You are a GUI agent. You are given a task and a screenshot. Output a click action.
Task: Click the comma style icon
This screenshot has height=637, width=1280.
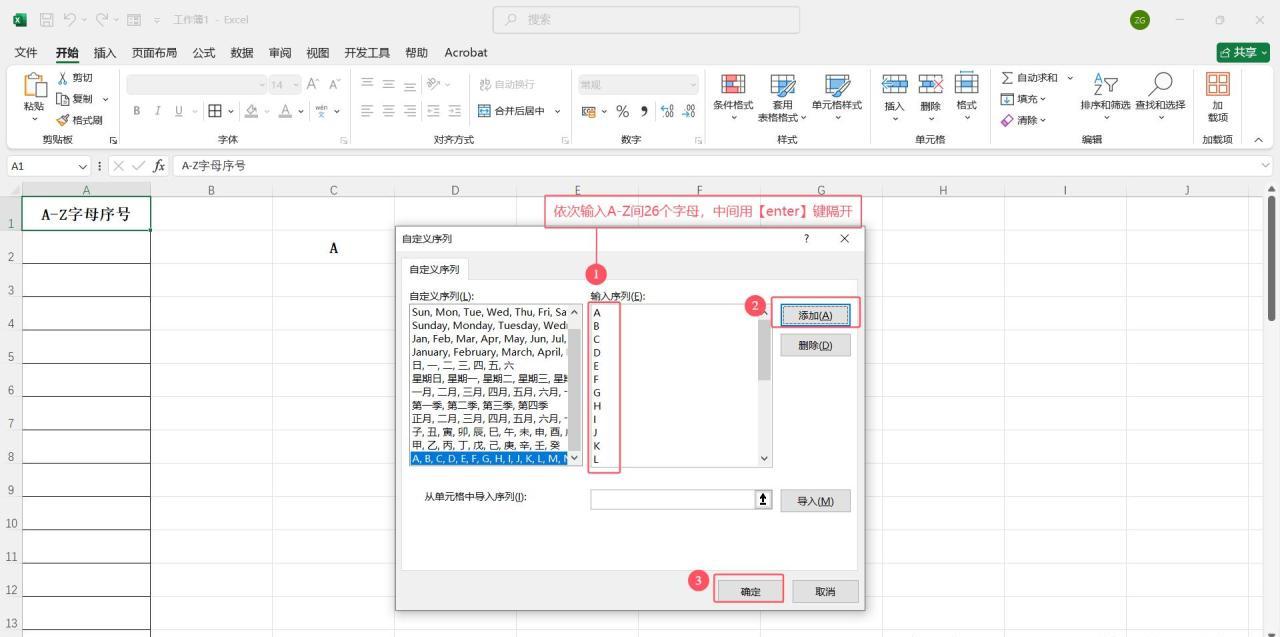tap(644, 111)
